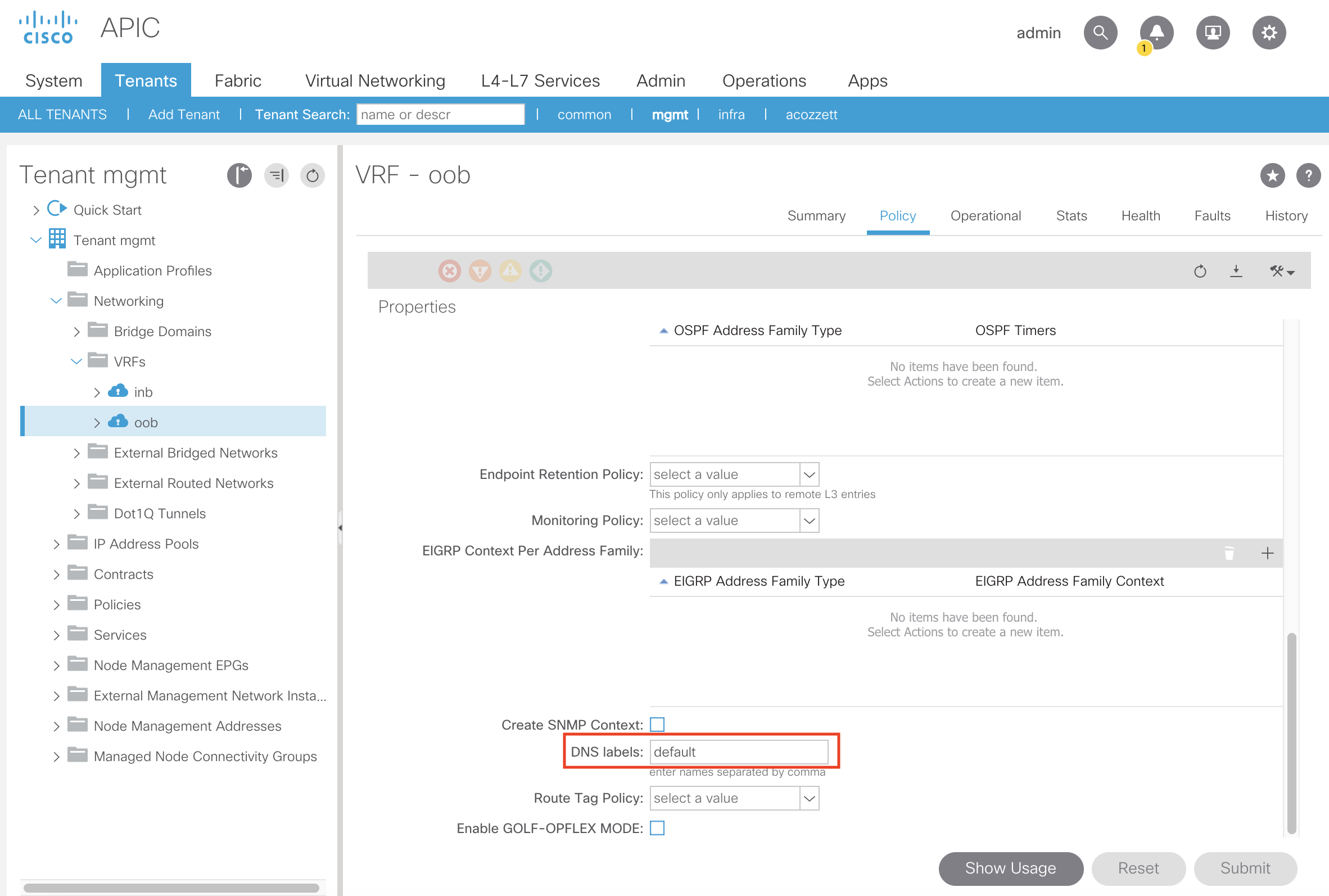Image resolution: width=1329 pixels, height=896 pixels.
Task: Click the settings gear icon in header
Action: tap(1268, 33)
